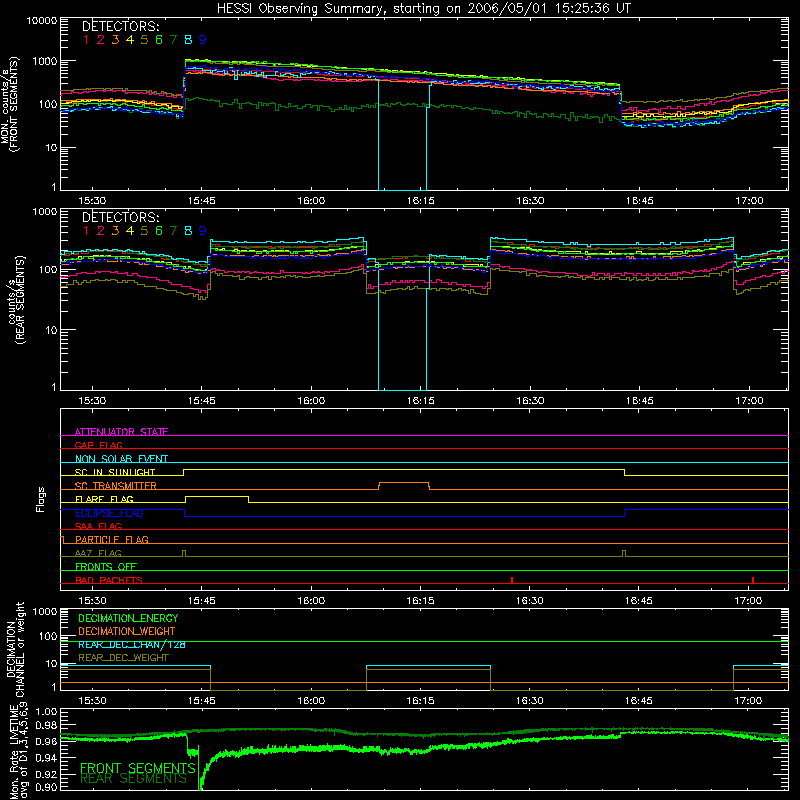Click the NON_SOLAR_EVENT flag label
Viewport: 800px width, 800px height.
(121, 459)
